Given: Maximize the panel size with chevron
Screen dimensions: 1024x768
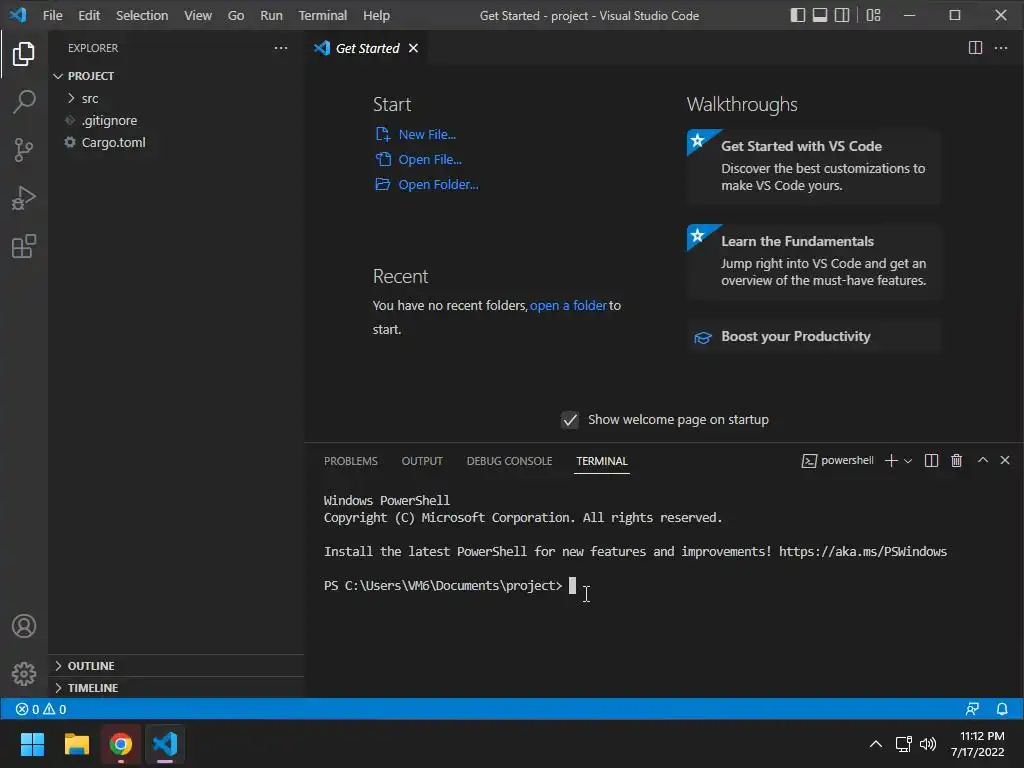Looking at the screenshot, I should (982, 460).
